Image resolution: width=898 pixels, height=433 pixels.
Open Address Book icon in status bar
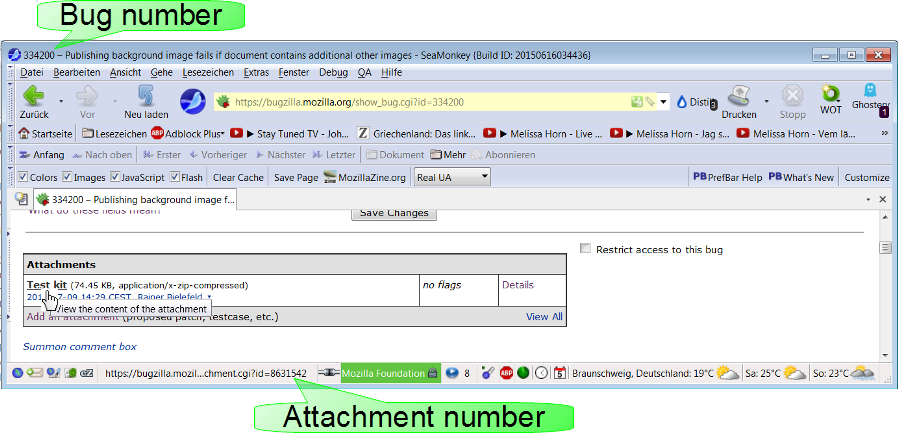pyautogui.click(x=70, y=373)
